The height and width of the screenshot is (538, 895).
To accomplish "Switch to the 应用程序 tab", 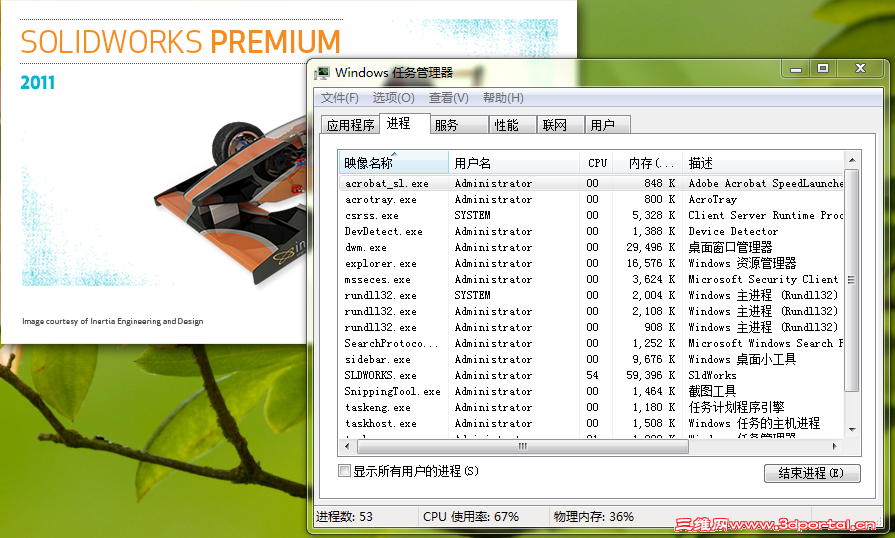I will 350,125.
